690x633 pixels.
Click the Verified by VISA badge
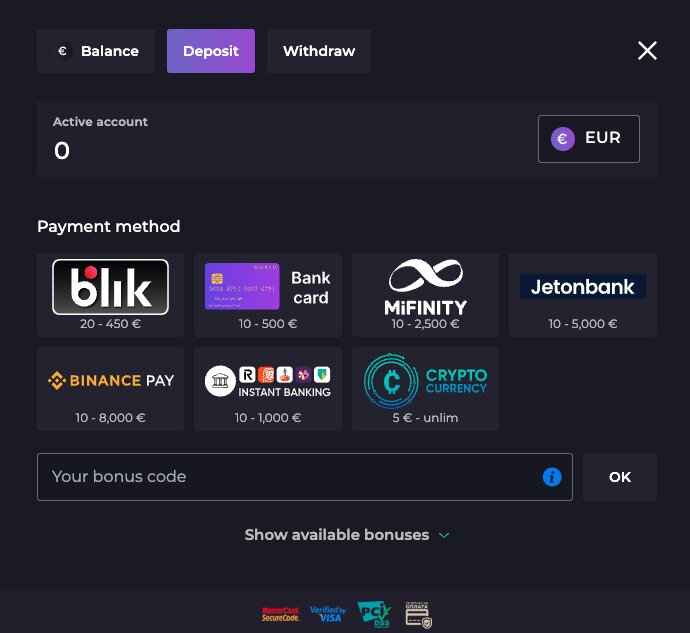coord(328,614)
